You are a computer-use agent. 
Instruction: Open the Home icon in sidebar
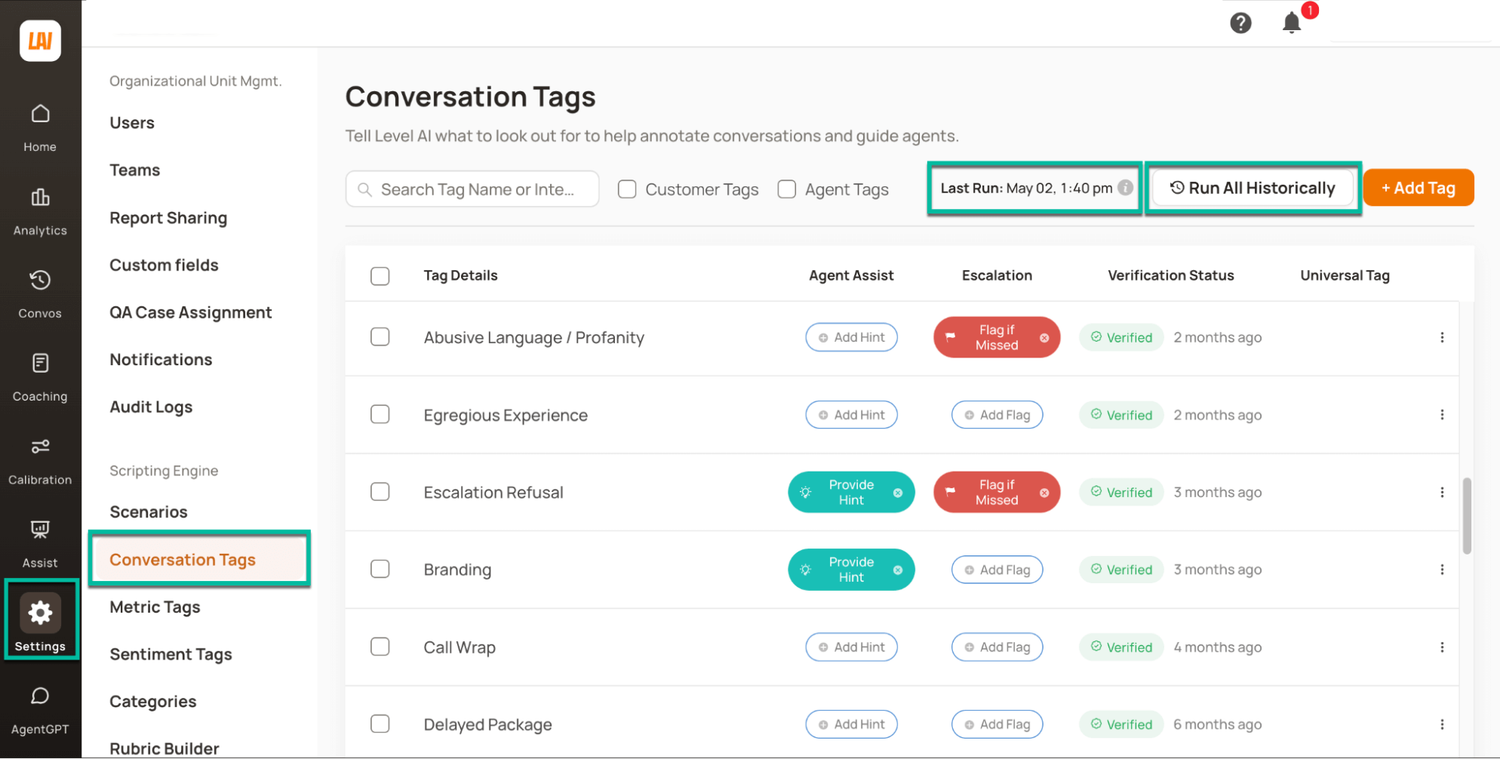coord(40,114)
